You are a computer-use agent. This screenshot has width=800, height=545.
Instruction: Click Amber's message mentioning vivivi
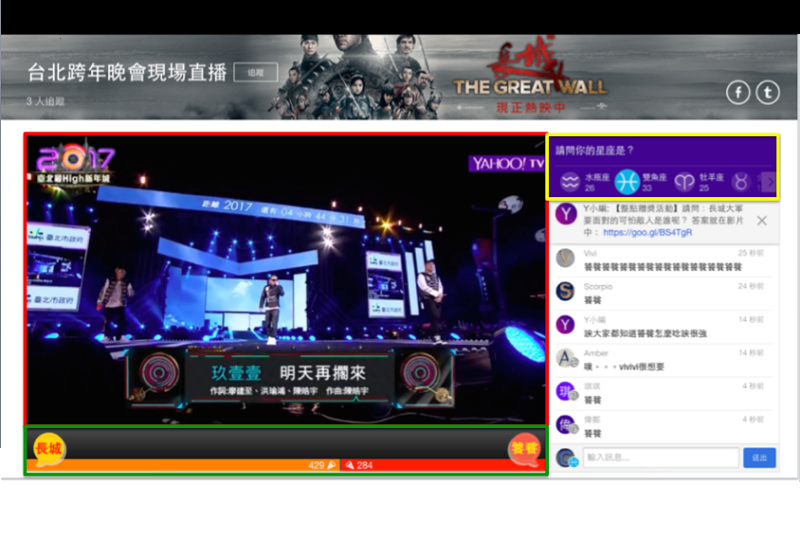[x=623, y=366]
